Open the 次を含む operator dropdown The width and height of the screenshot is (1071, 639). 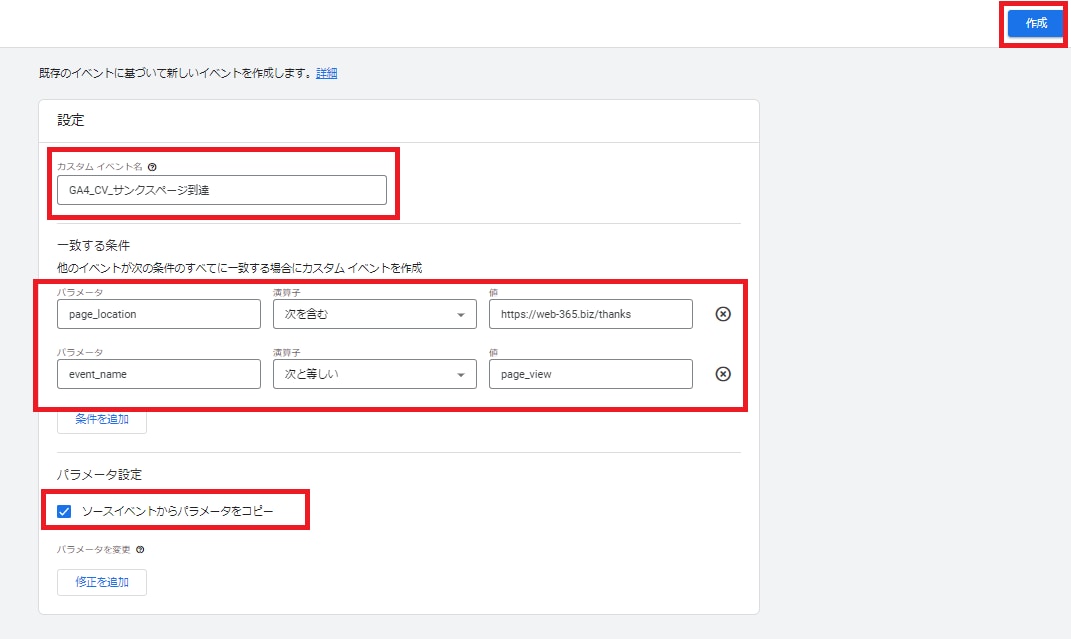[374, 314]
